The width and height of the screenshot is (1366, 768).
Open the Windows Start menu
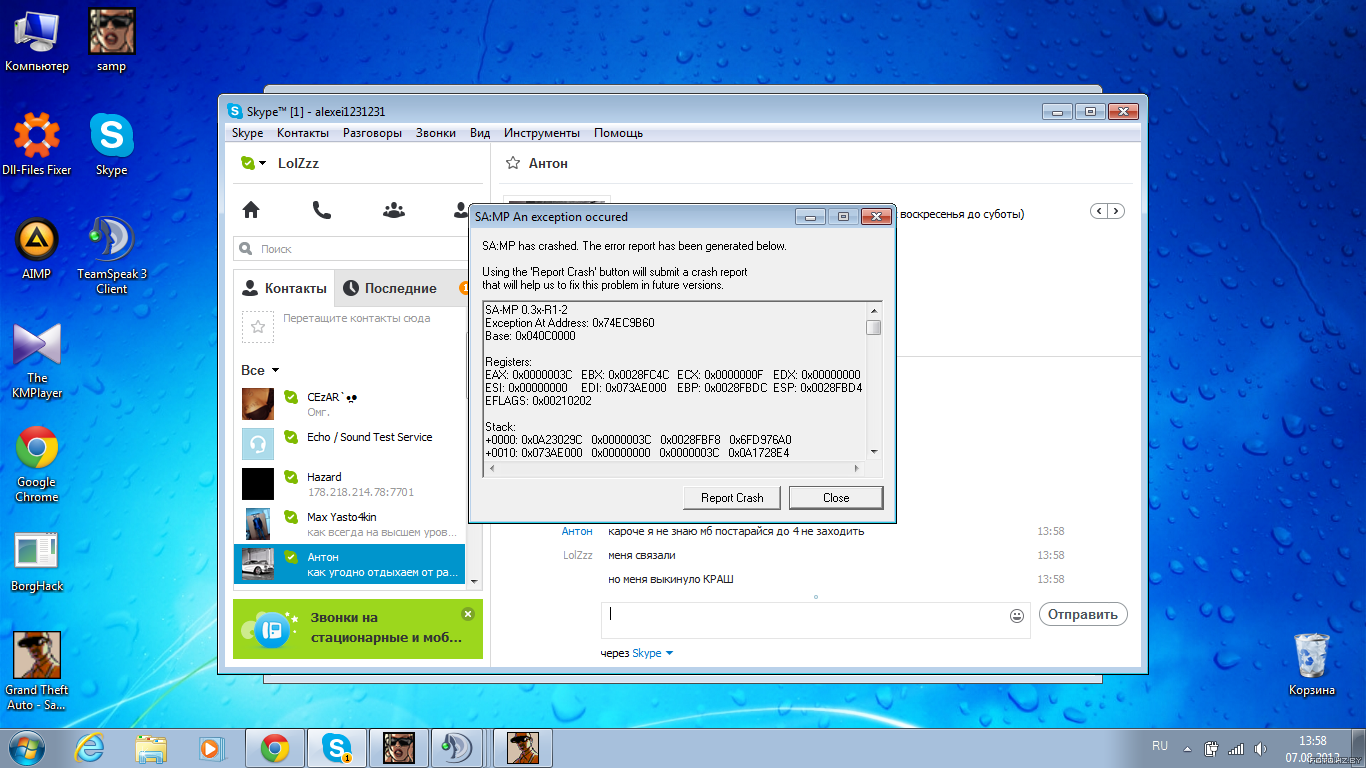pyautogui.click(x=28, y=747)
